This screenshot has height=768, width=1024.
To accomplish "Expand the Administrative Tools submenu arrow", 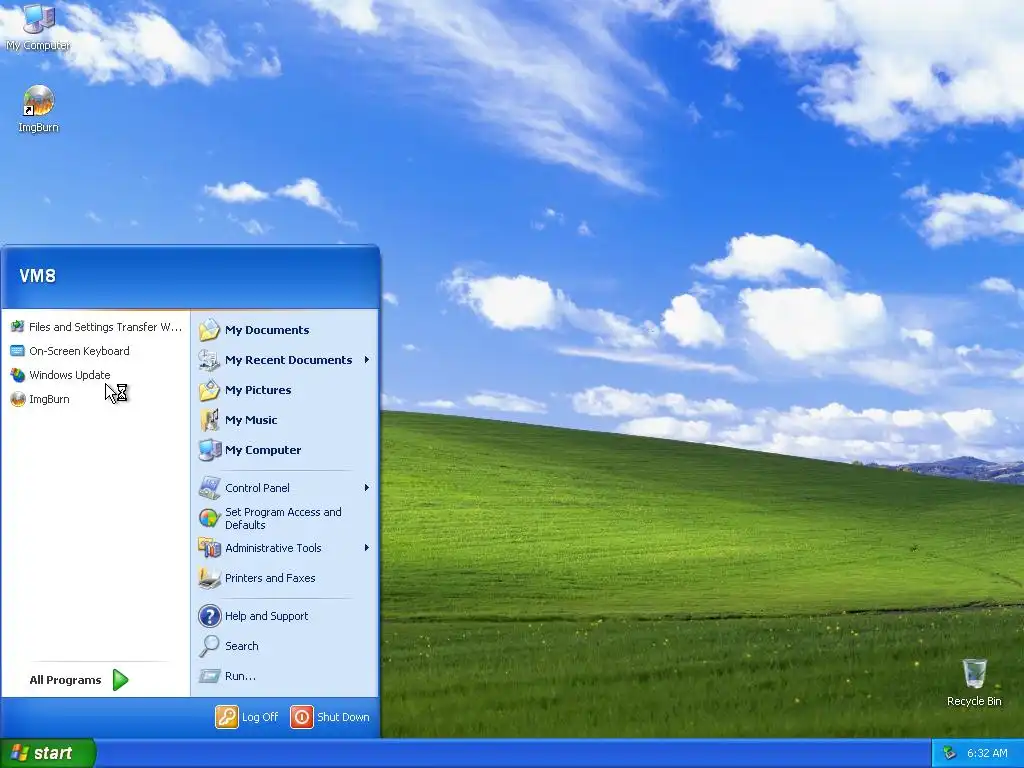I will [x=367, y=548].
